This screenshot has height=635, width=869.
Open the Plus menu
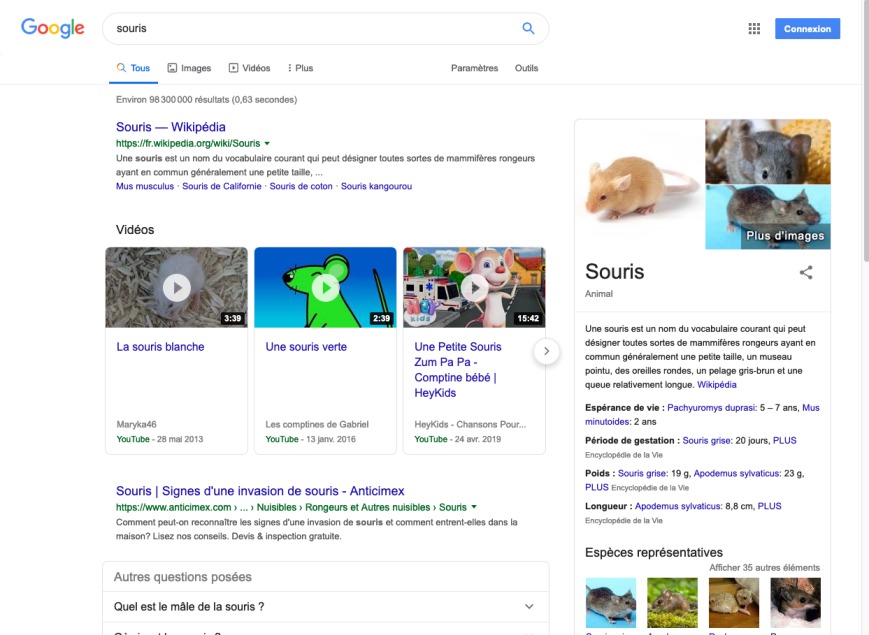point(300,68)
